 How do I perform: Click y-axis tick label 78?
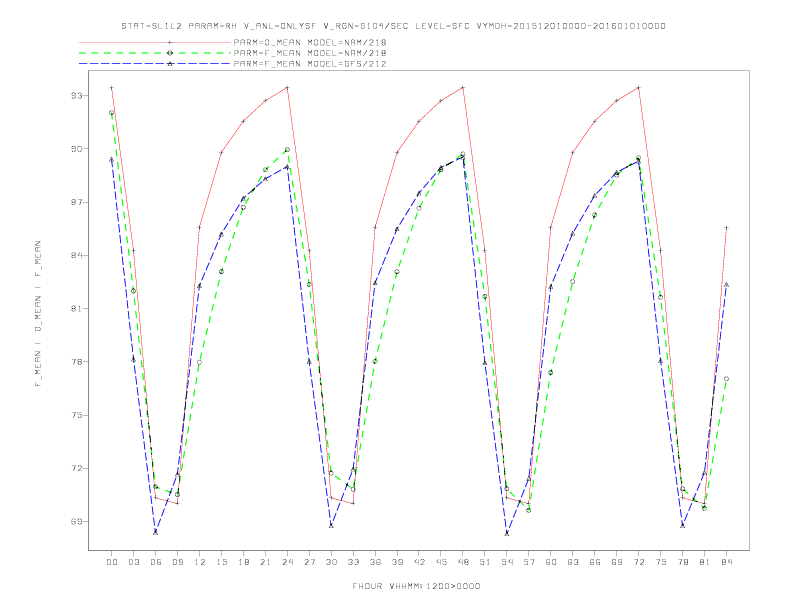click(77, 362)
